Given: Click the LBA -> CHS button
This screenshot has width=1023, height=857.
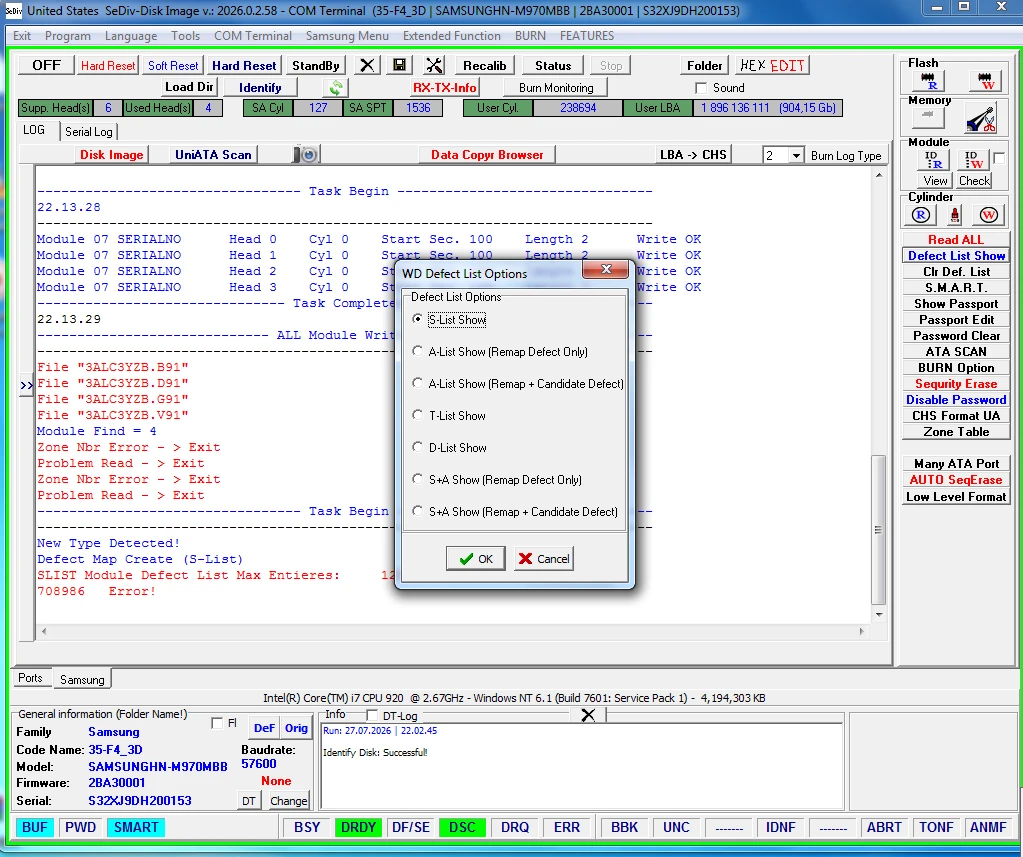Looking at the screenshot, I should coord(692,155).
